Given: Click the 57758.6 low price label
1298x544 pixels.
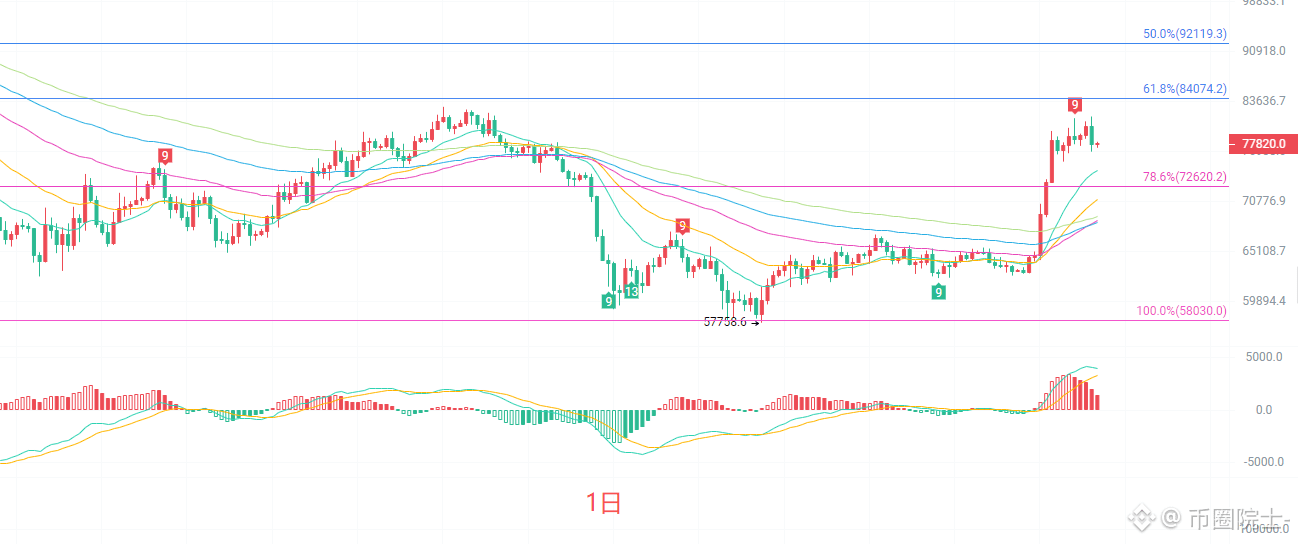Looking at the screenshot, I should pos(726,322).
